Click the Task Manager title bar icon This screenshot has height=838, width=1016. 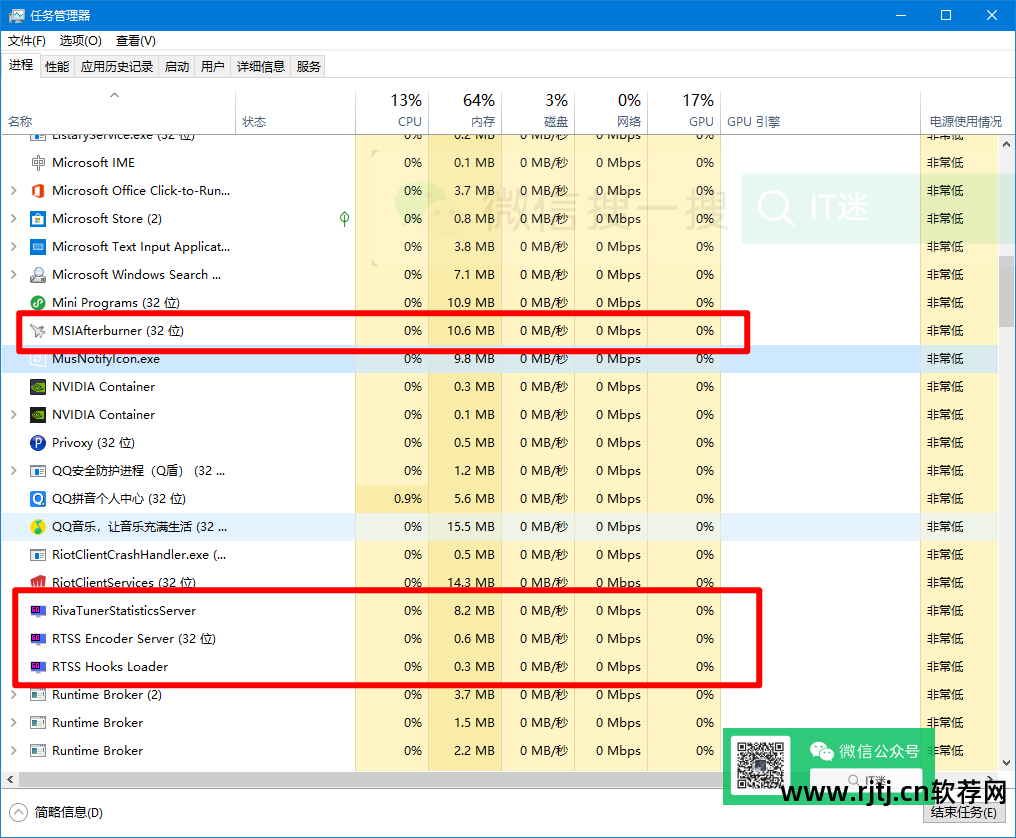(16, 16)
